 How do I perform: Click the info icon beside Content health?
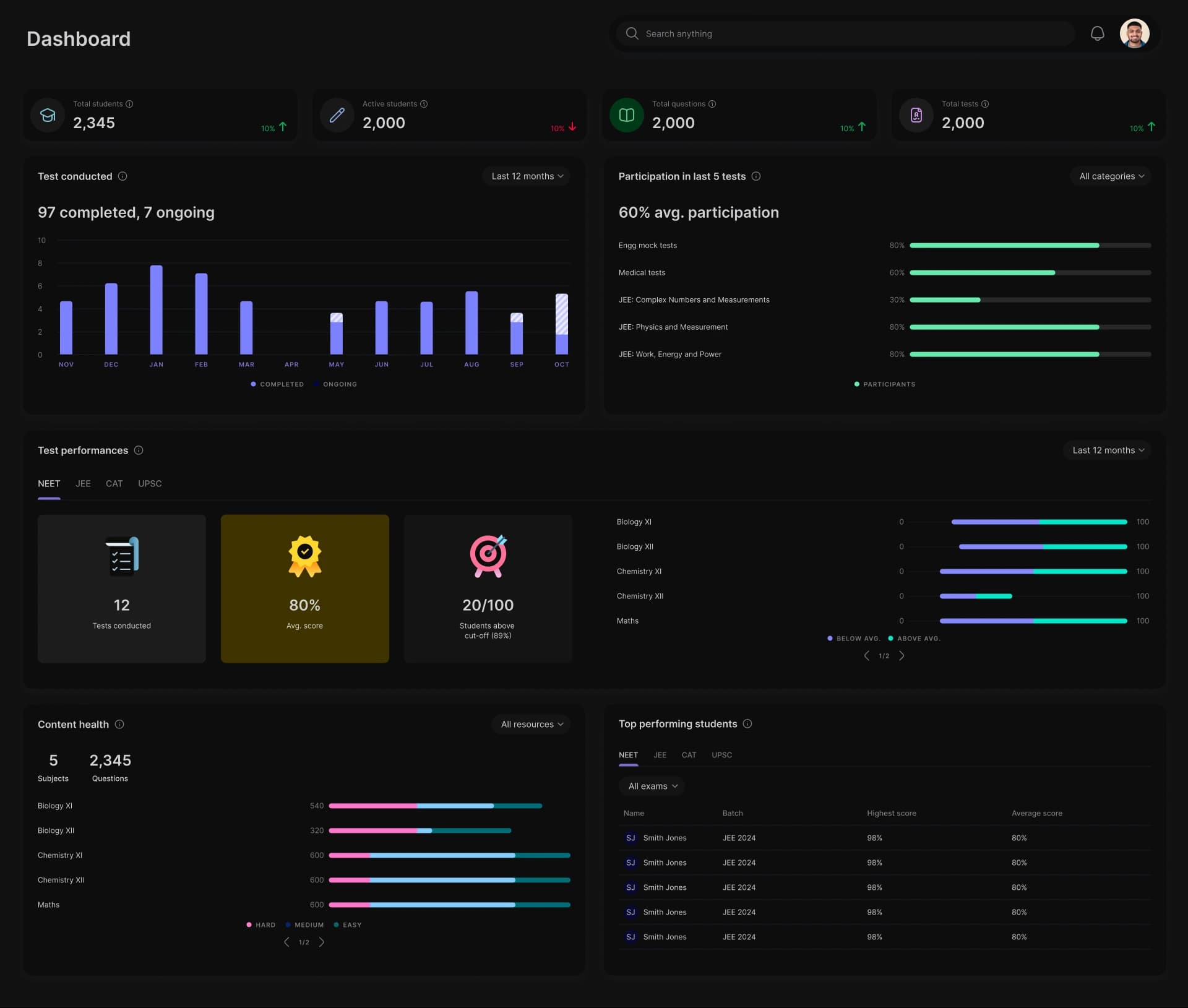pos(120,724)
